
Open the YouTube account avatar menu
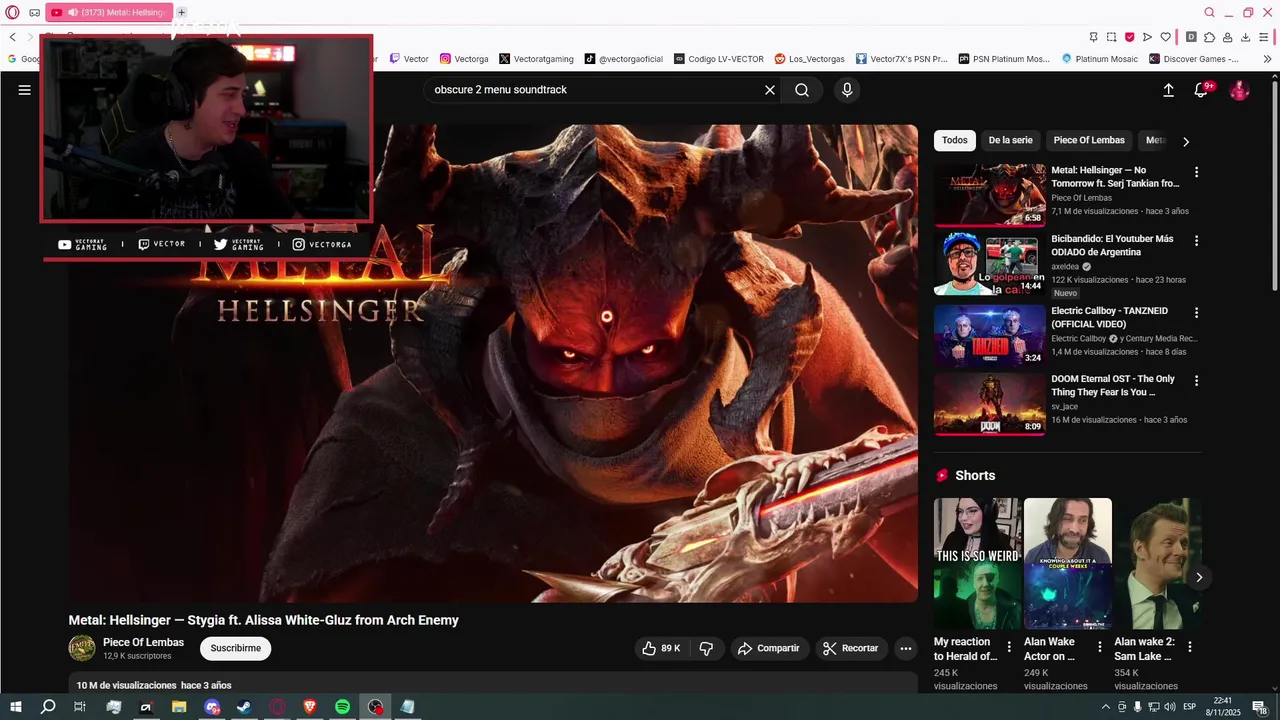pyautogui.click(x=1239, y=90)
